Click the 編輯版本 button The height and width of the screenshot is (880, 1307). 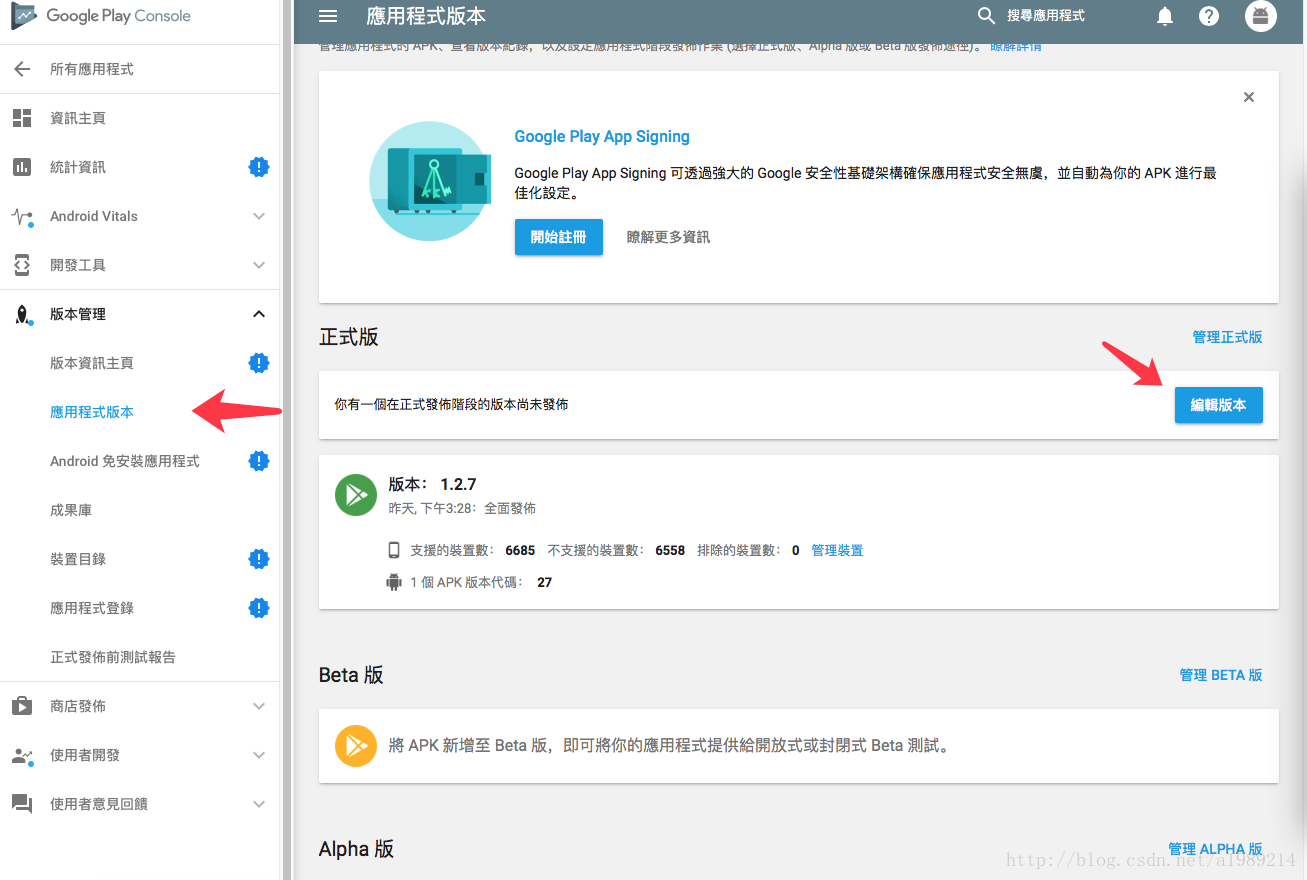(x=1218, y=405)
